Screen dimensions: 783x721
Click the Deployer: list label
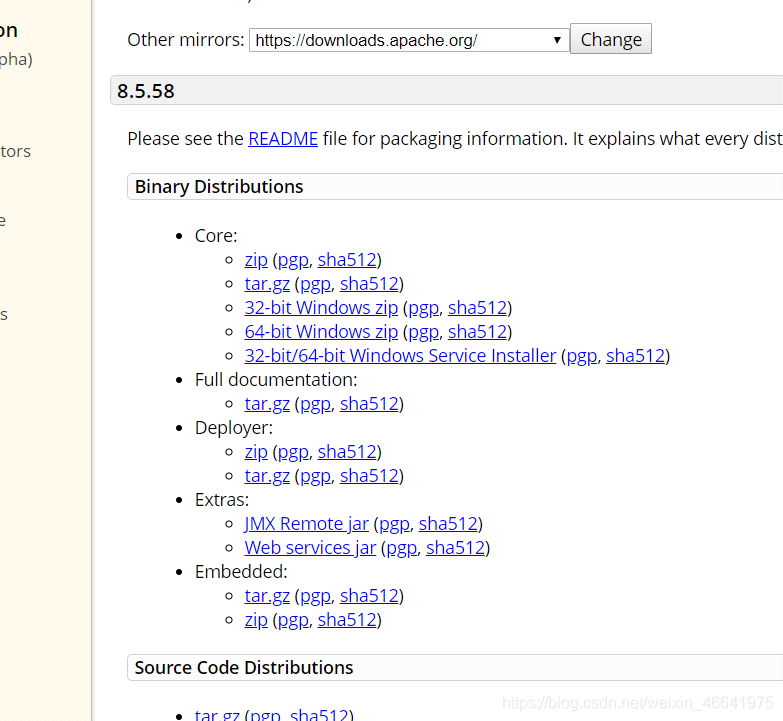233,428
